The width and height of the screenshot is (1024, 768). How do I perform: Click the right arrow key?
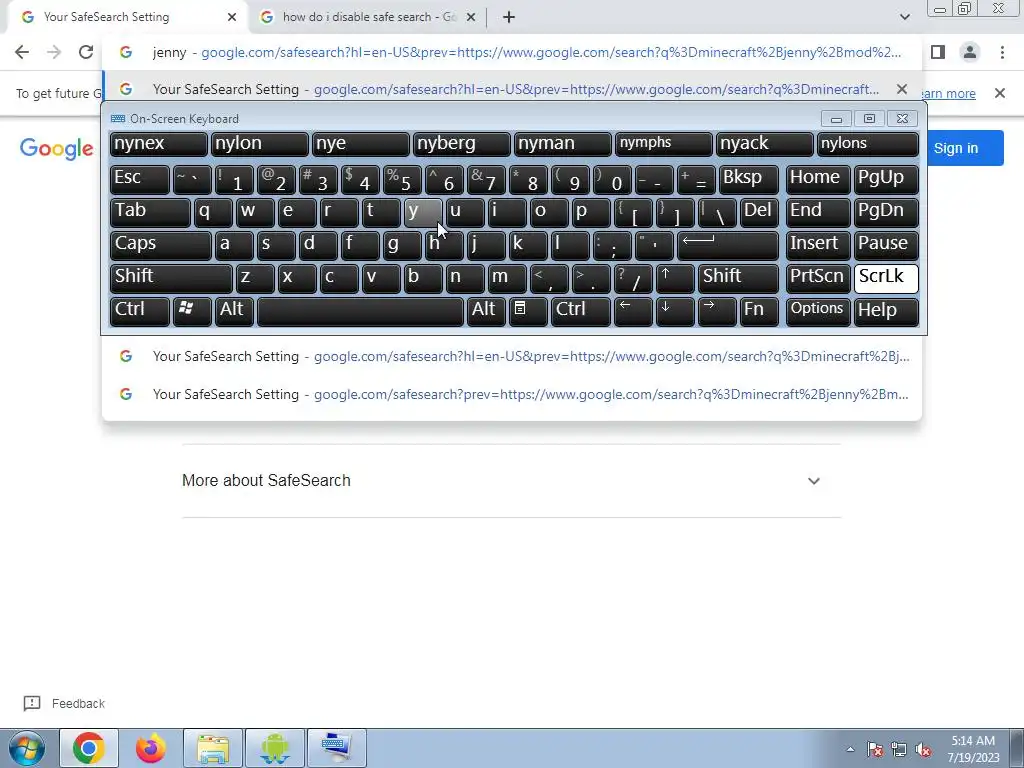717,312
